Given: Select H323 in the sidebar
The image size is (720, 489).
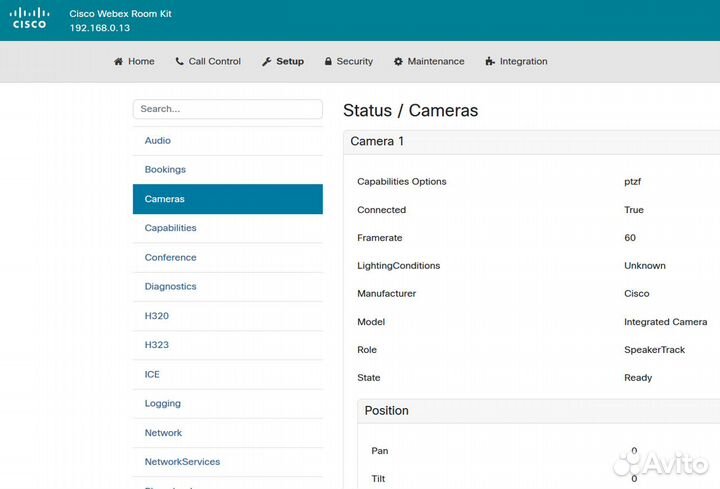Looking at the screenshot, I should (228, 345).
